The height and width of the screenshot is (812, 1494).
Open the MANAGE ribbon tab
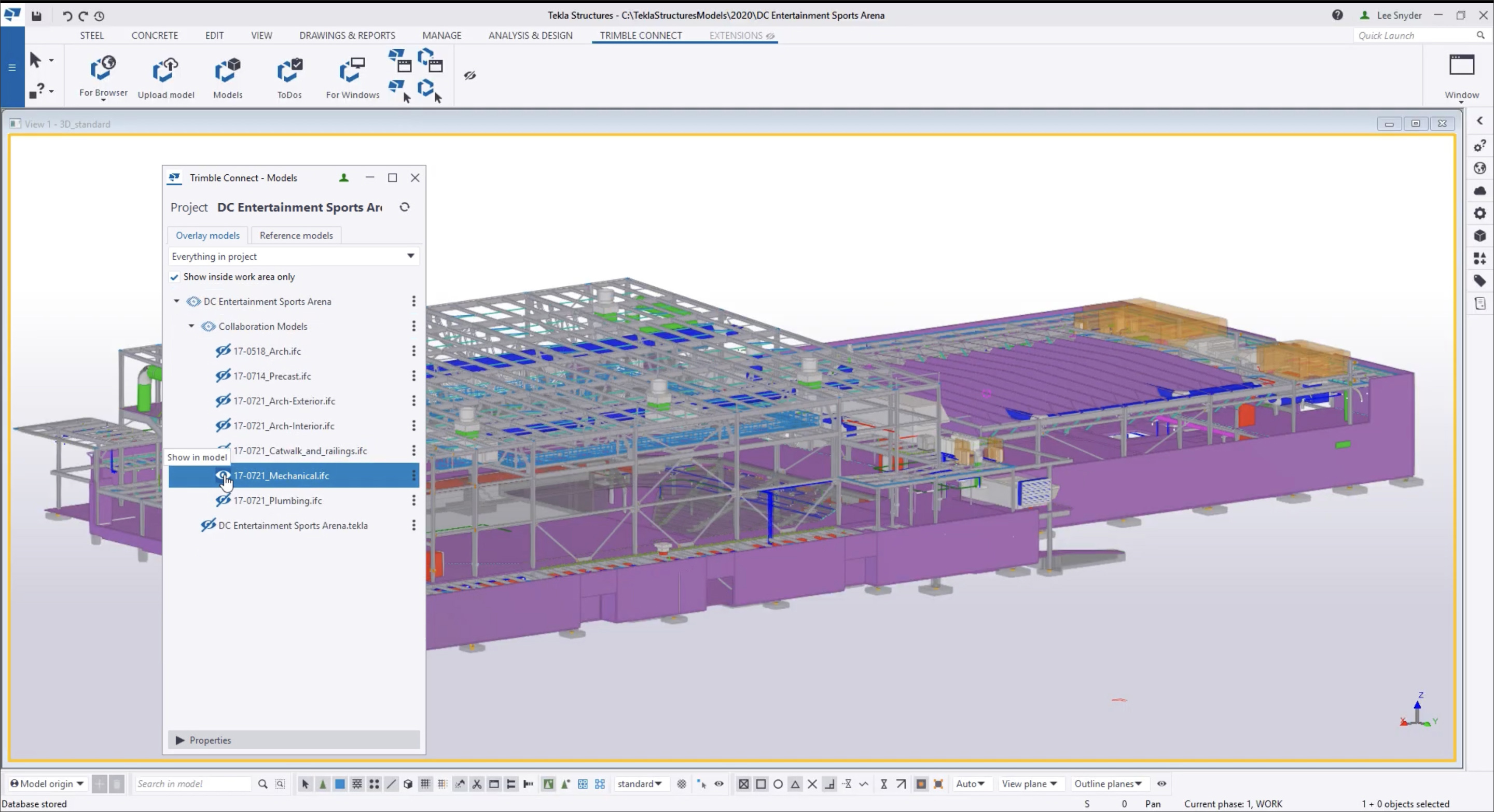(442, 35)
